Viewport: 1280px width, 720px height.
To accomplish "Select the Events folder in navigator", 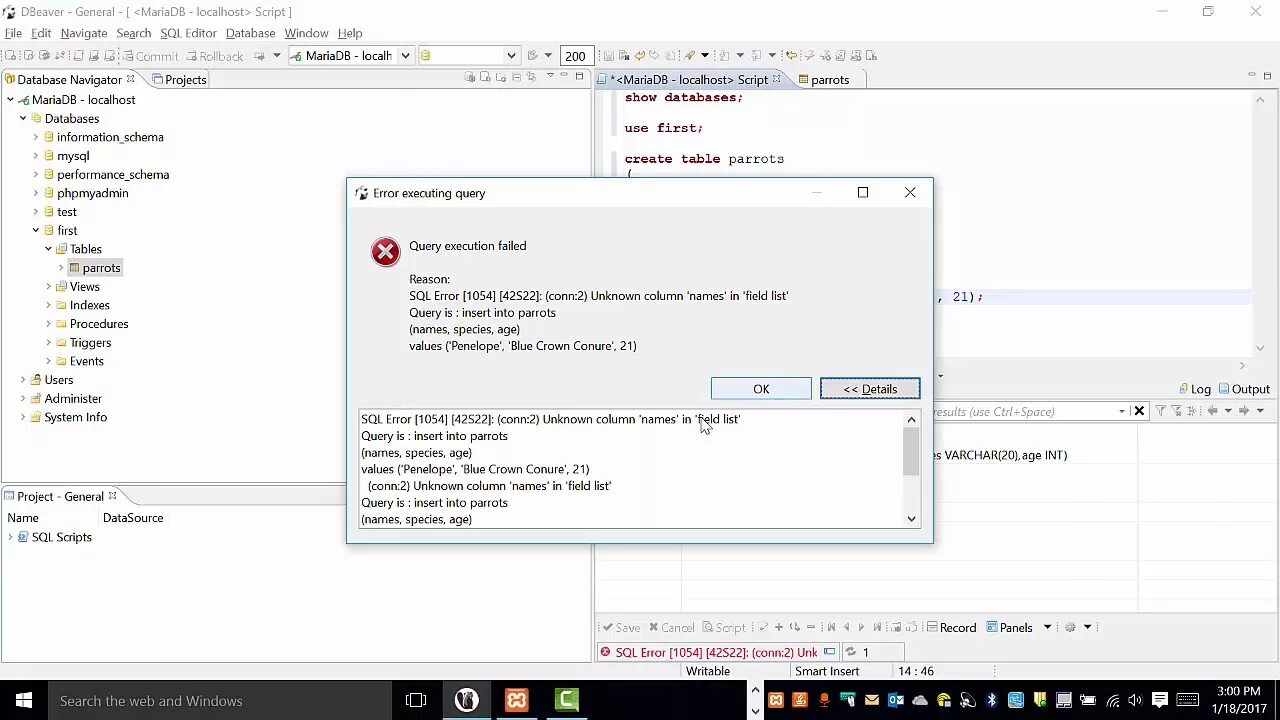I will (x=86, y=361).
